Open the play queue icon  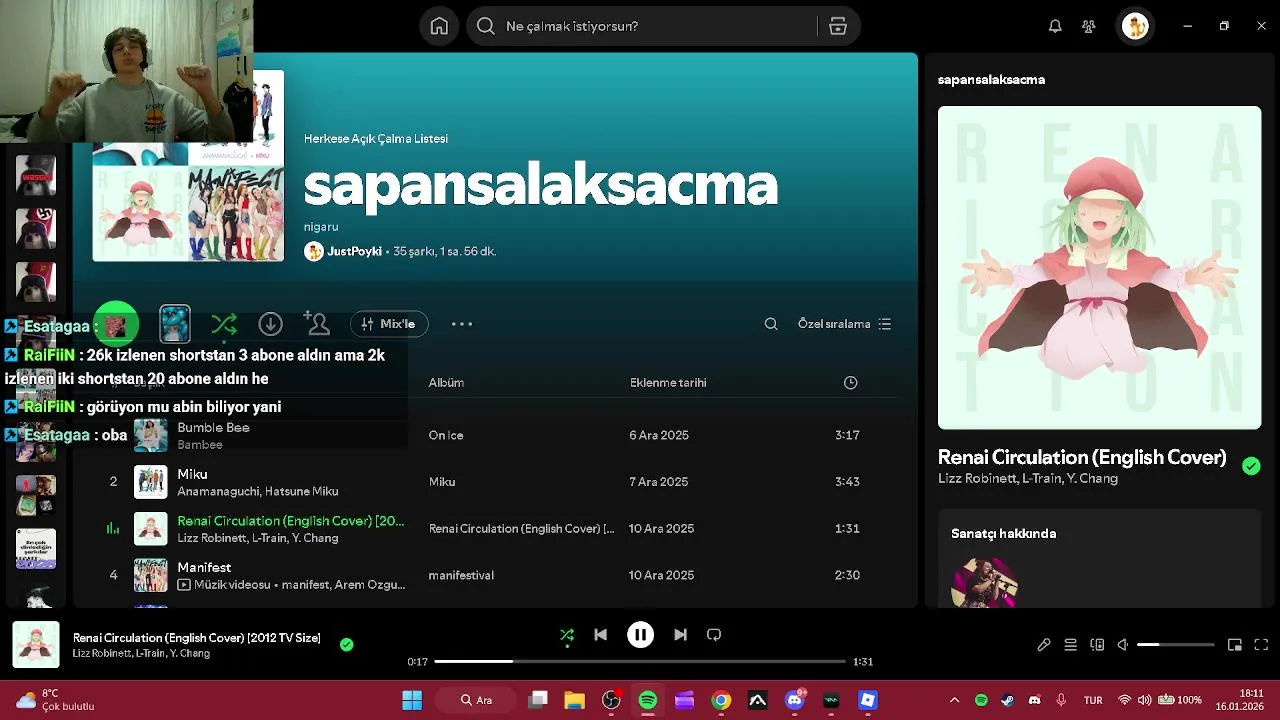1070,645
